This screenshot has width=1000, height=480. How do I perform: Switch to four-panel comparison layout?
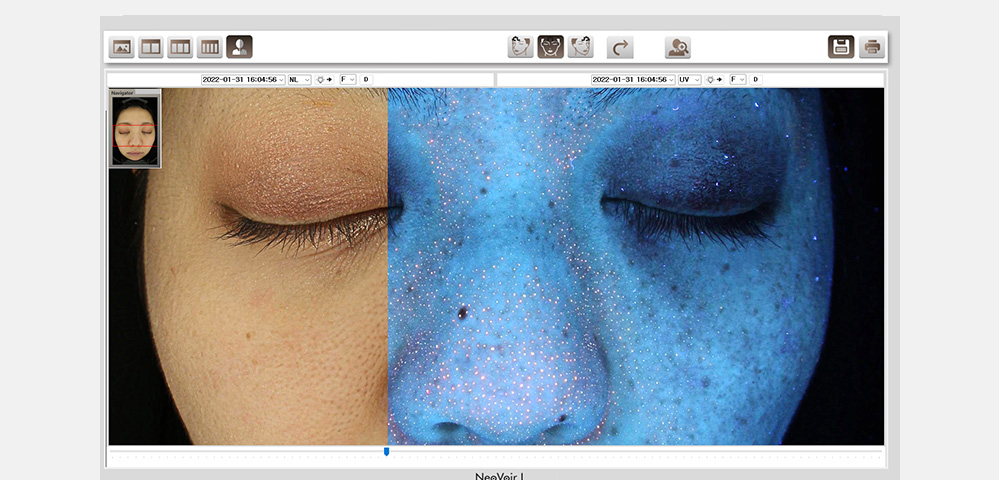point(210,47)
